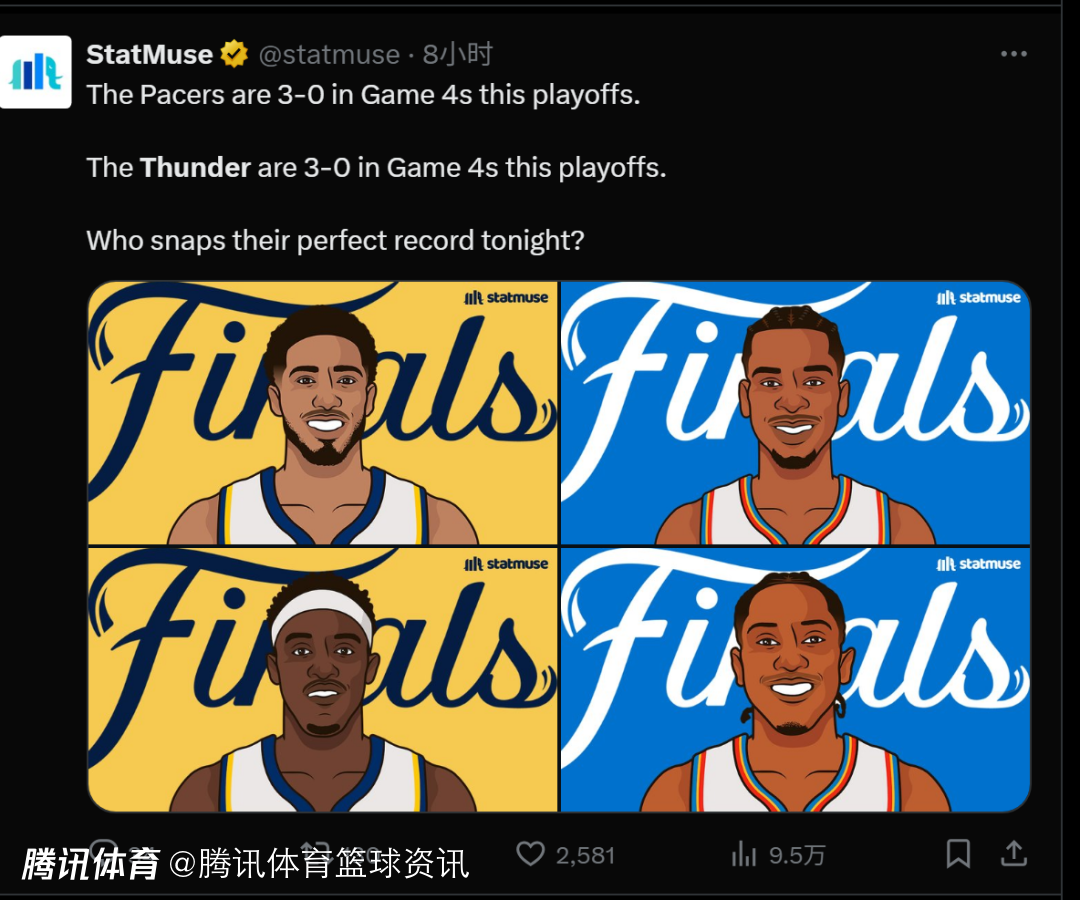Screen dimensions: 1080x900
Task: Open top-right Thunder player image
Action: click(796, 412)
